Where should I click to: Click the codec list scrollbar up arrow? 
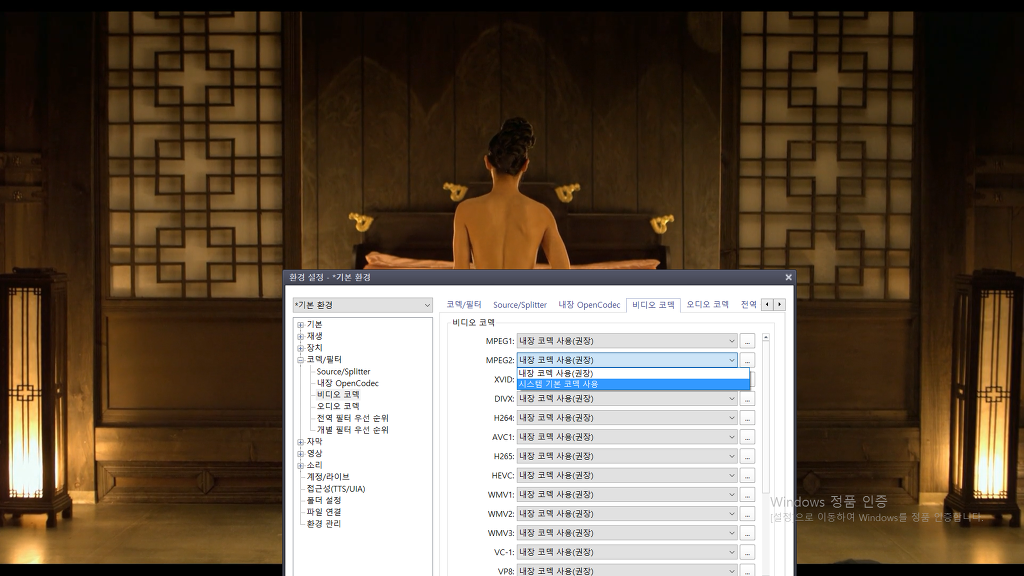click(x=765, y=338)
